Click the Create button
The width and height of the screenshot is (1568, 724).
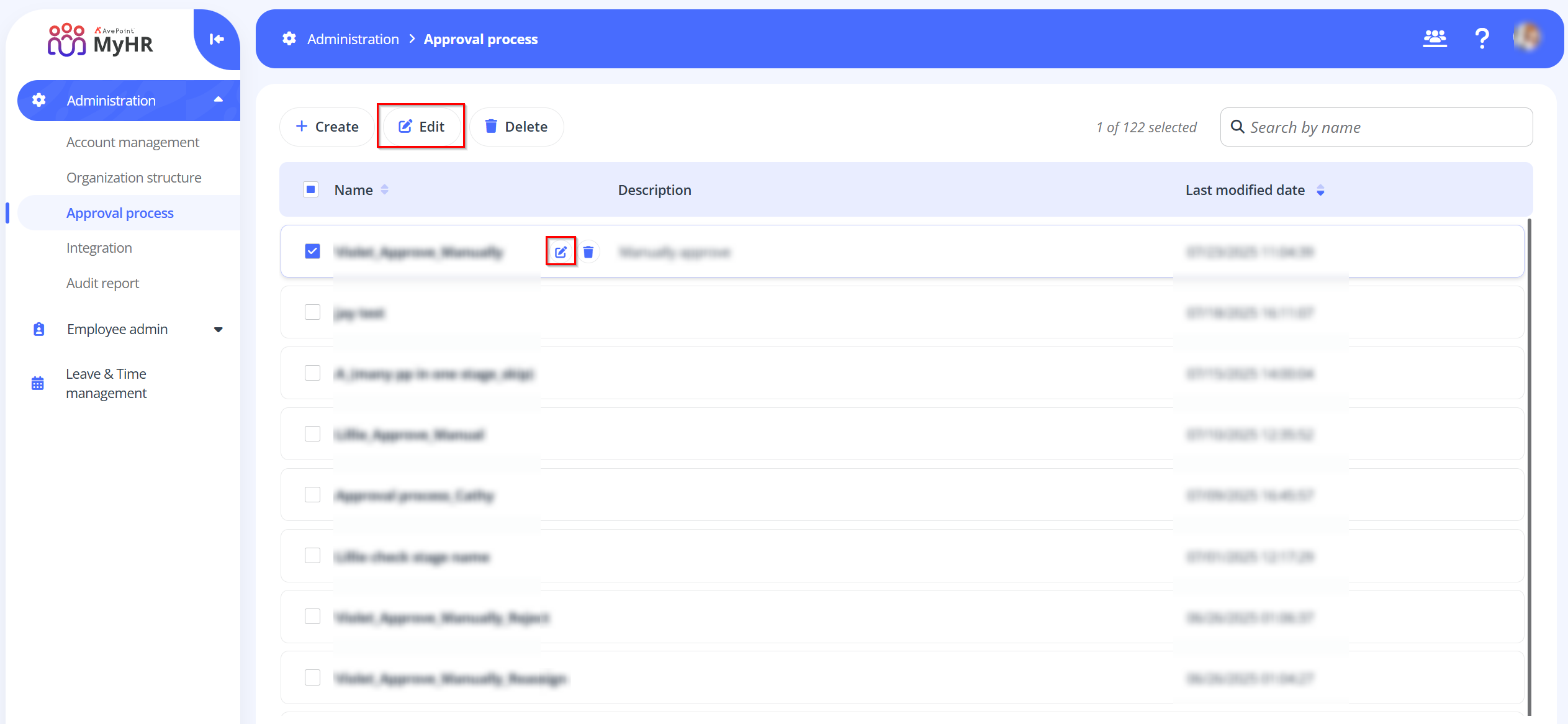(x=327, y=127)
